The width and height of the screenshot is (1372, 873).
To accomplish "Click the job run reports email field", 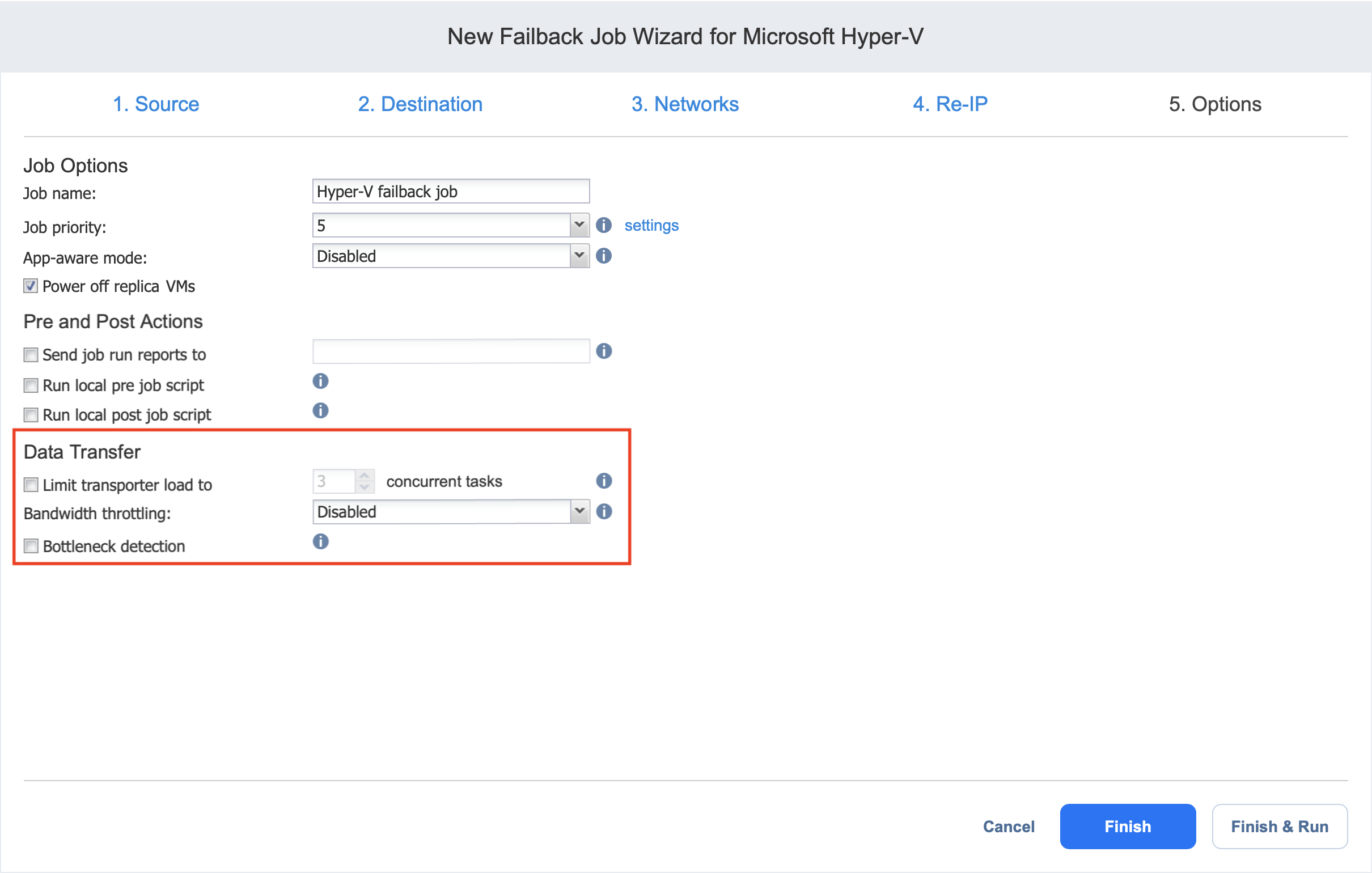I will pos(451,351).
